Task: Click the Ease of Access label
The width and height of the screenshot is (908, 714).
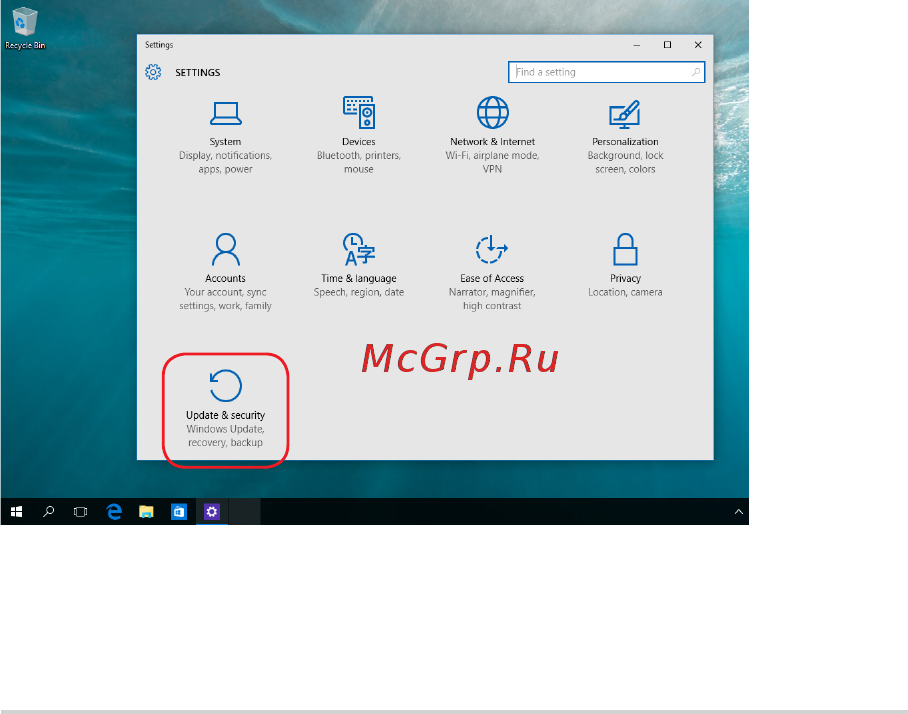Action: (x=492, y=279)
